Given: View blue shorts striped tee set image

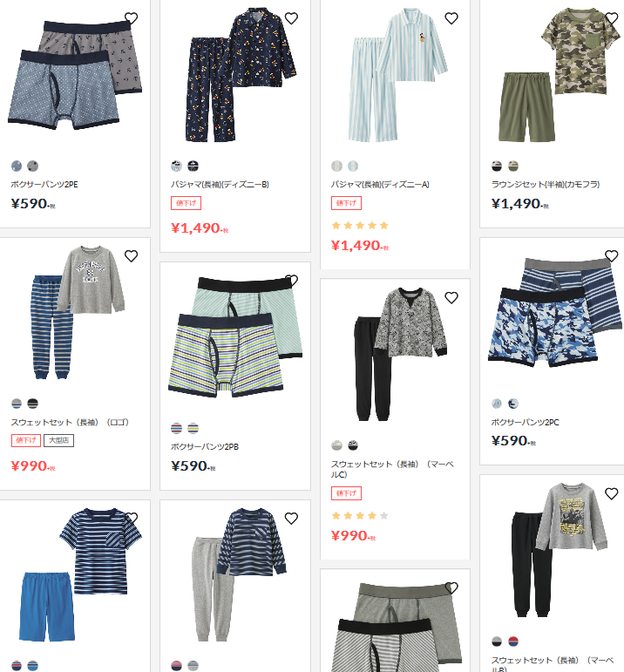Looking at the screenshot, I should tap(75, 574).
